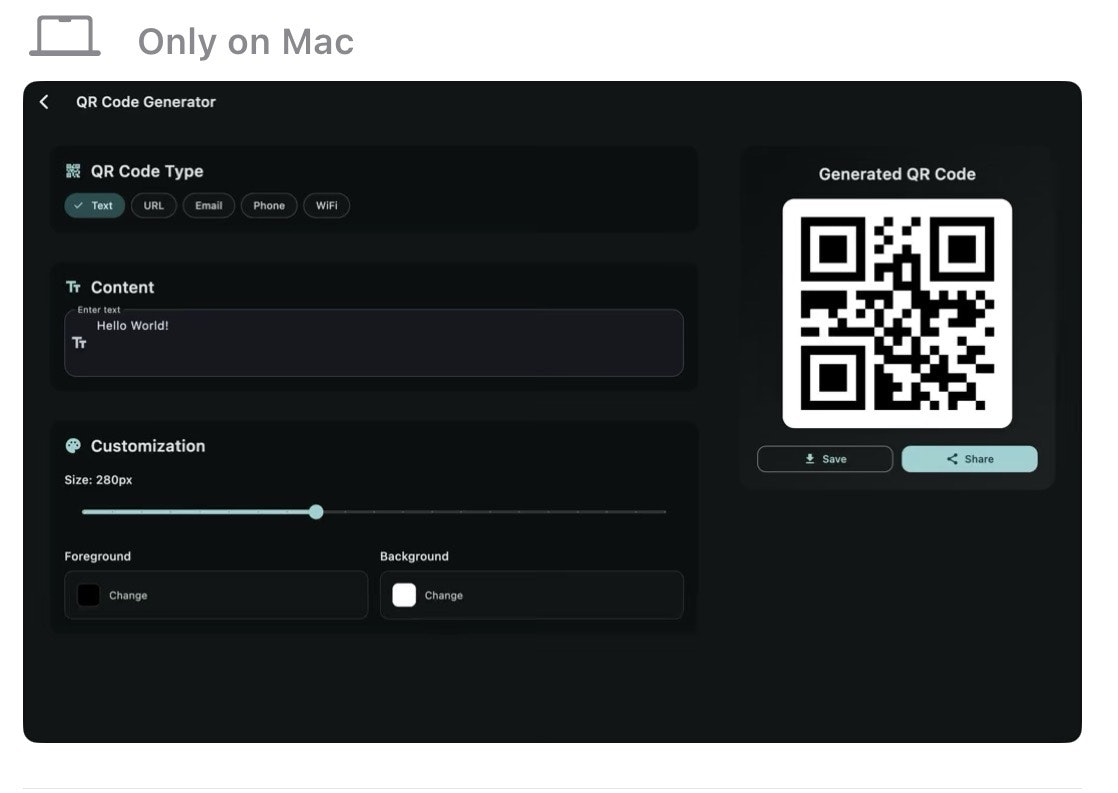The image size is (1118, 793).
Task: Click the Customization palette icon
Action: point(73,446)
